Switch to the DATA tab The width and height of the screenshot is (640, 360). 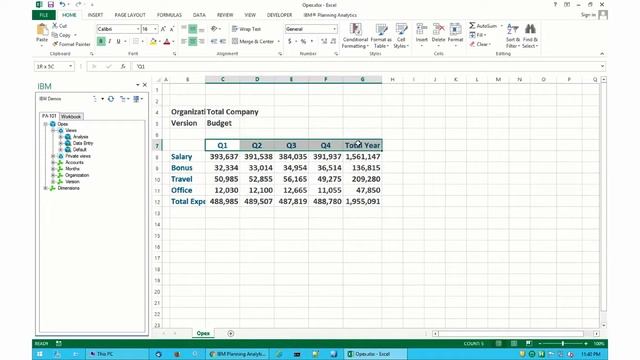(199, 15)
